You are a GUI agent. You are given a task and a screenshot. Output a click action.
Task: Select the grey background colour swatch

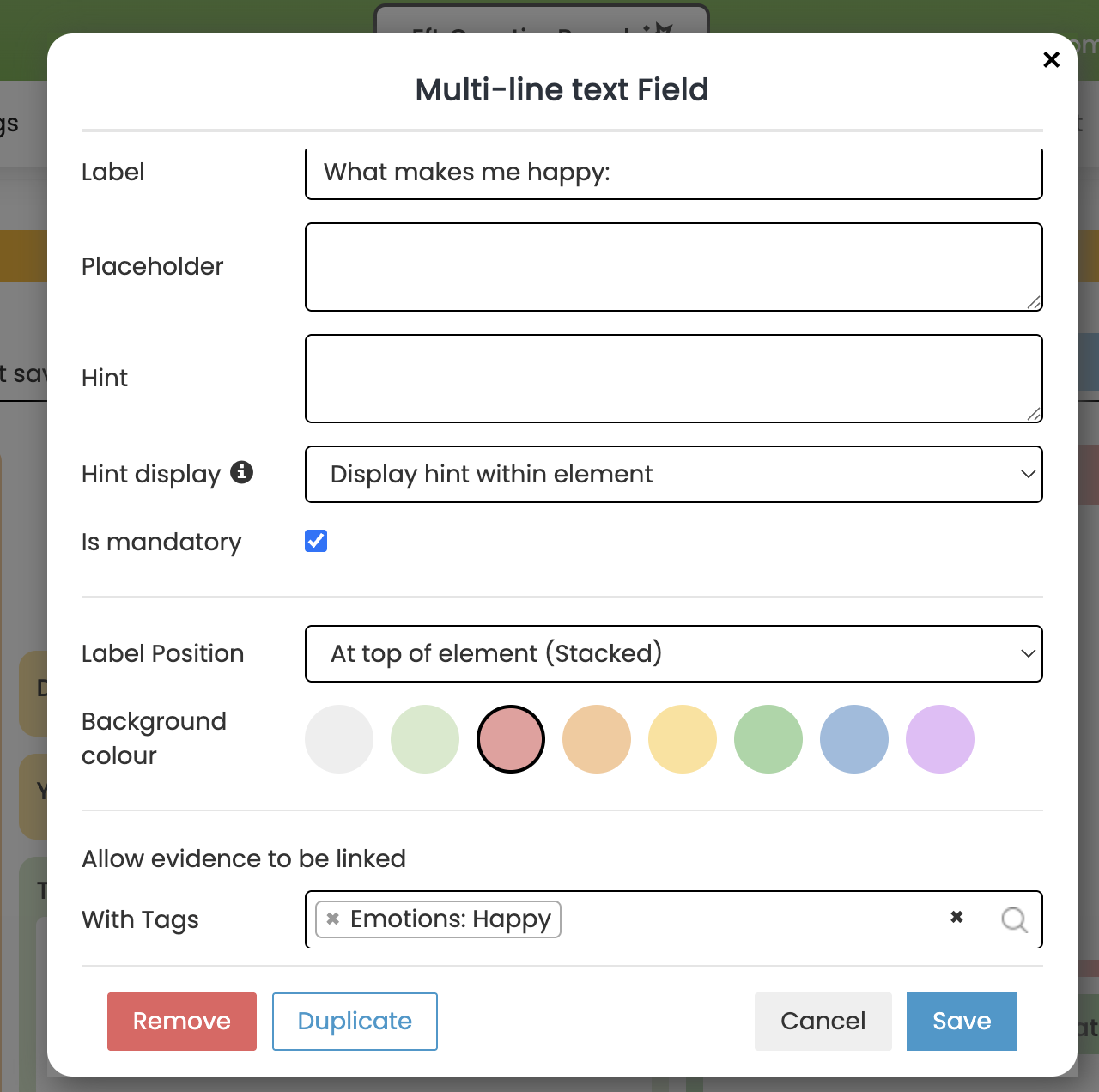pos(339,739)
